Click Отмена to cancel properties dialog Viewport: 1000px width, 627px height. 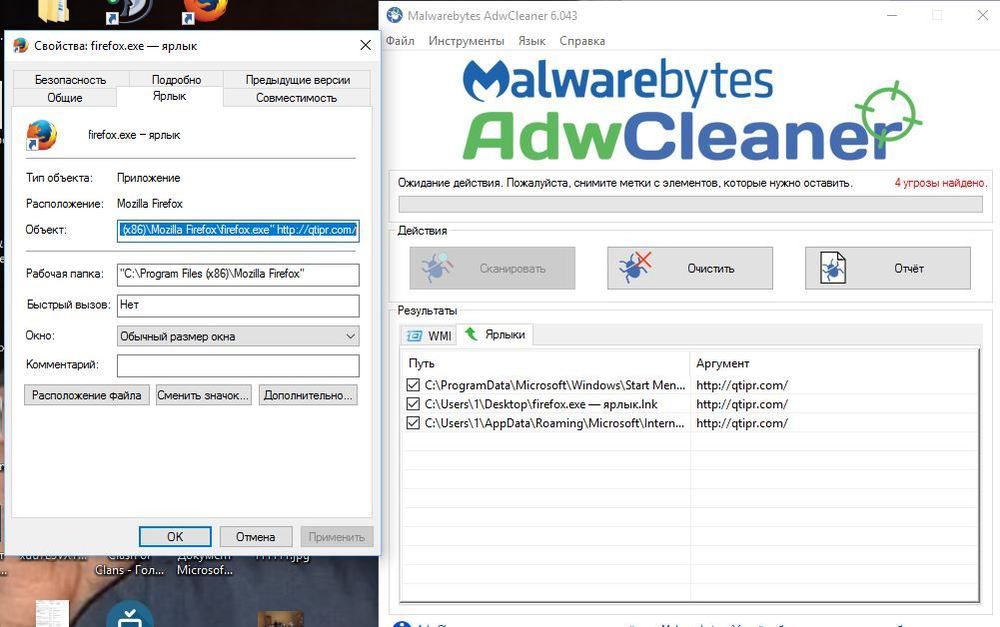[256, 537]
